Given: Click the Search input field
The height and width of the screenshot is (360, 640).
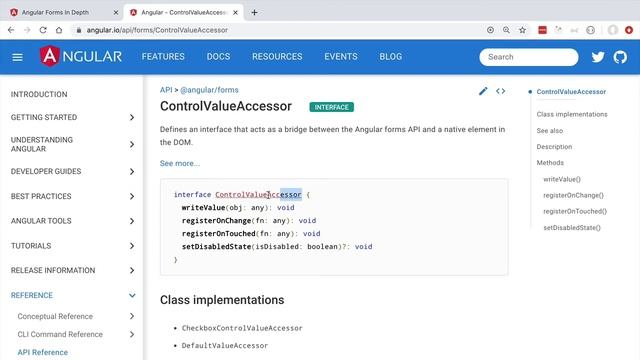Looking at the screenshot, I should click(529, 57).
